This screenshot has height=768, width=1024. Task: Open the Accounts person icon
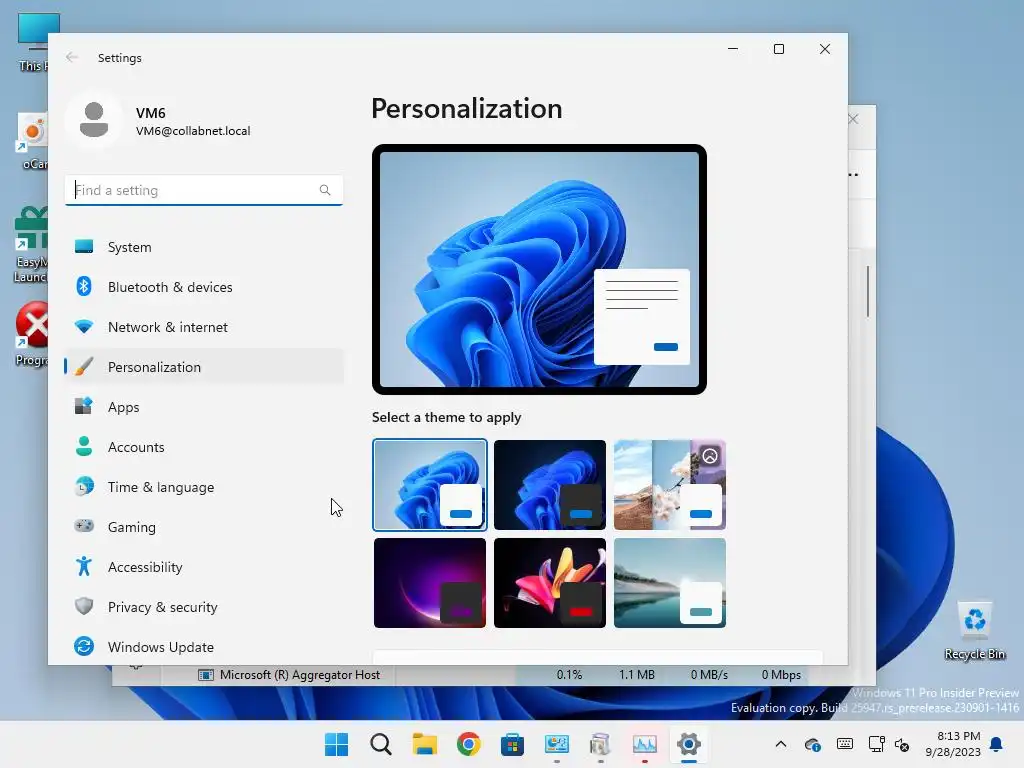point(84,447)
